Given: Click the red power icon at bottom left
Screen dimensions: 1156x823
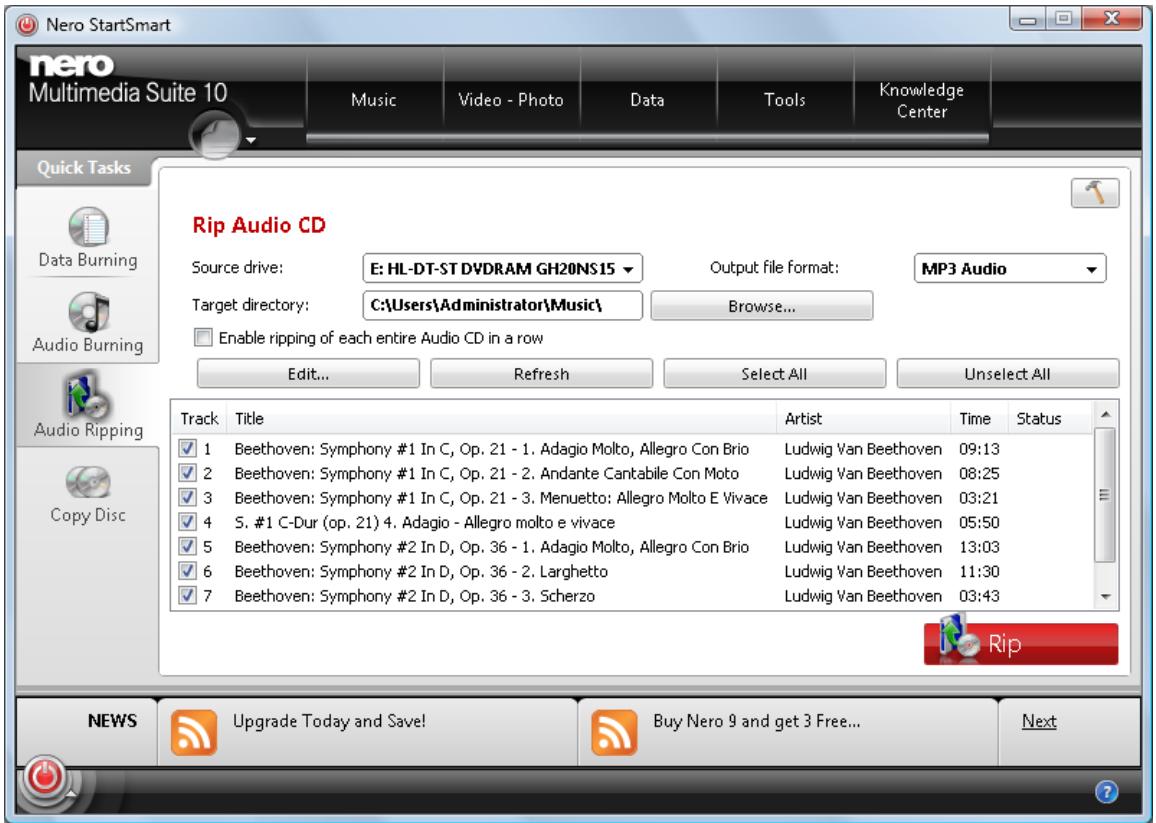Looking at the screenshot, I should [43, 777].
